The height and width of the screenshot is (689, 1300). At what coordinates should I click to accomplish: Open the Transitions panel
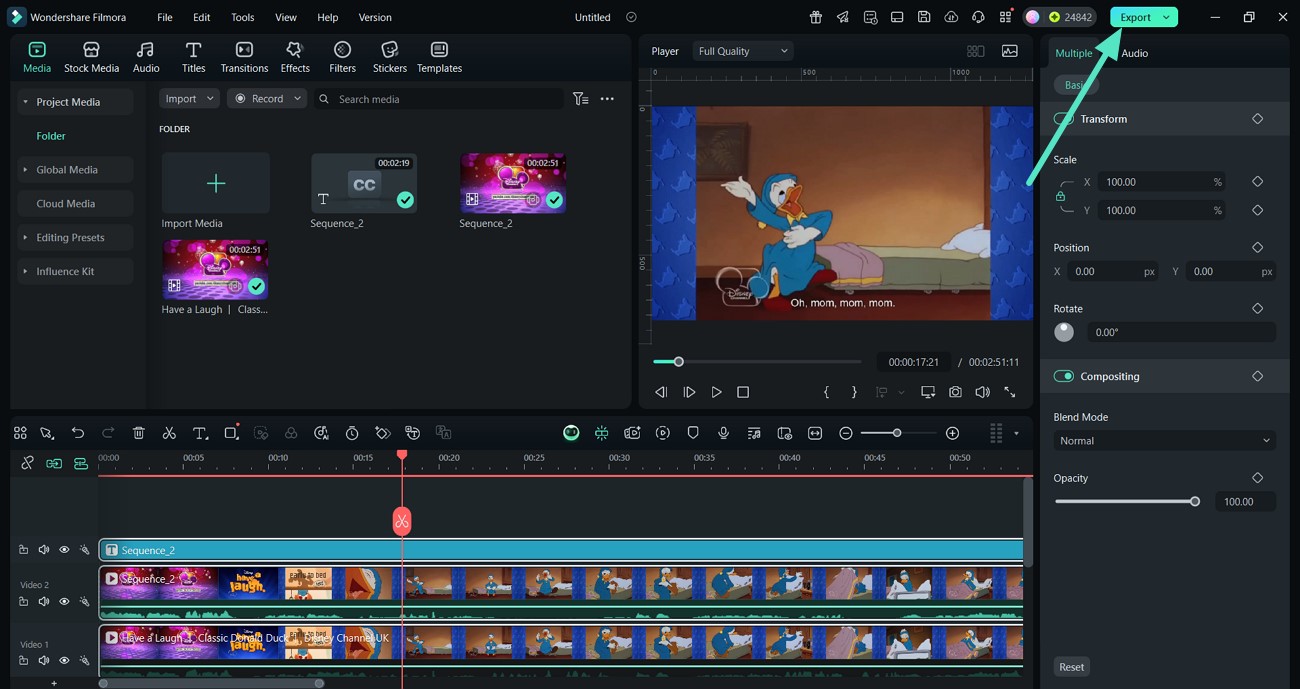click(x=244, y=58)
